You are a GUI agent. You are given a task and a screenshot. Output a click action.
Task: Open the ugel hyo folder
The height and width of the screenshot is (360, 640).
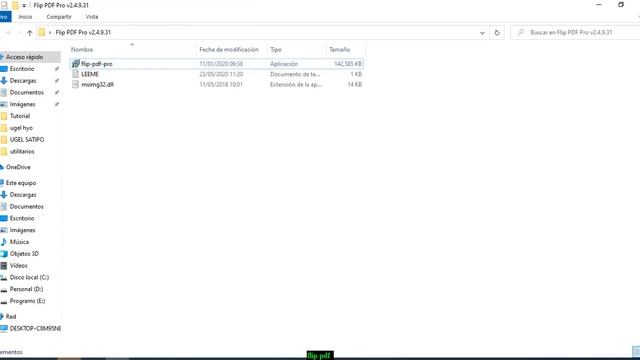point(21,128)
